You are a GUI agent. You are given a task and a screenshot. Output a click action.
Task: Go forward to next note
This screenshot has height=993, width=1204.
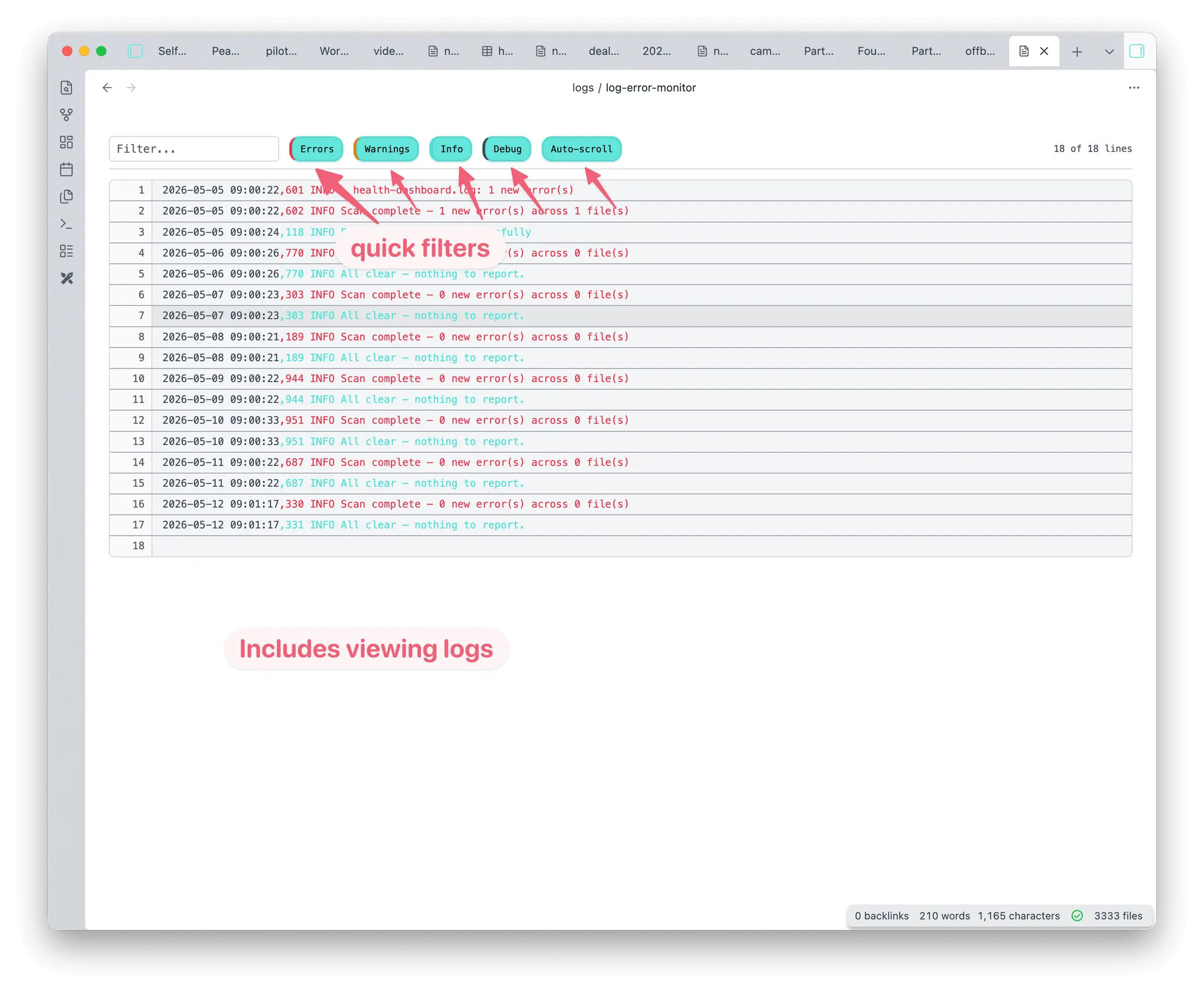coord(131,88)
